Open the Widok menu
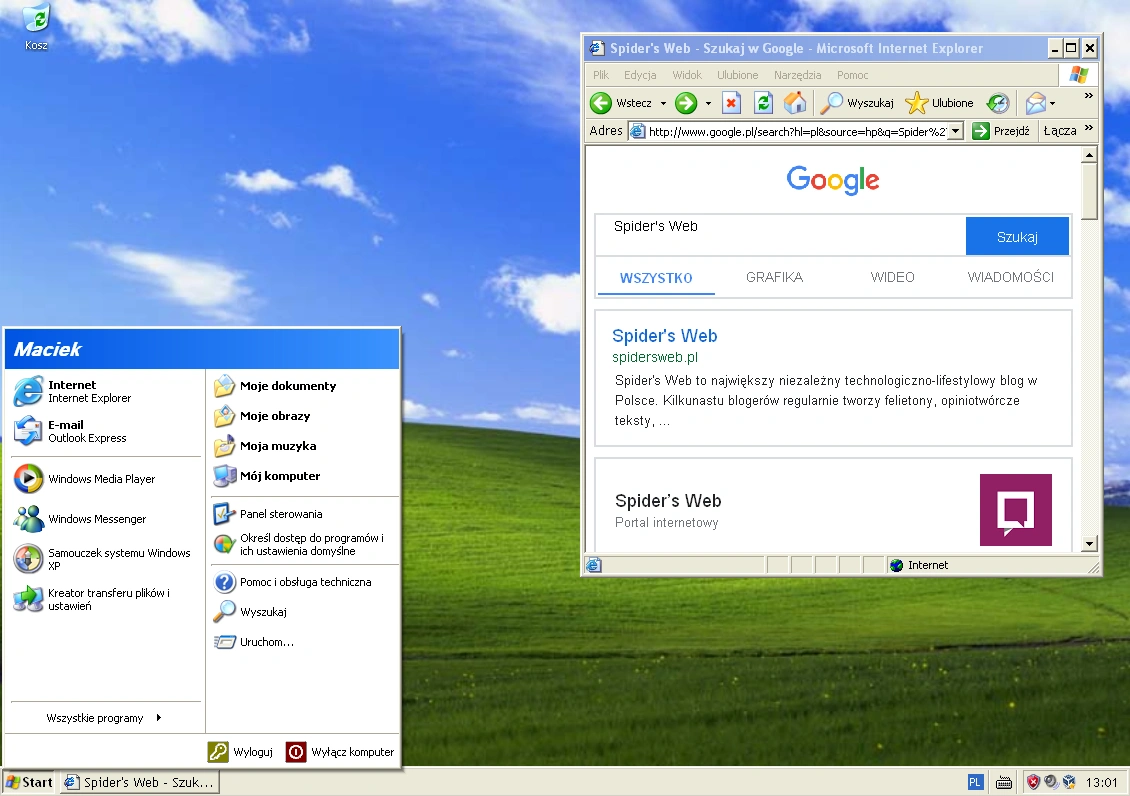This screenshot has height=796, width=1130. [687, 75]
